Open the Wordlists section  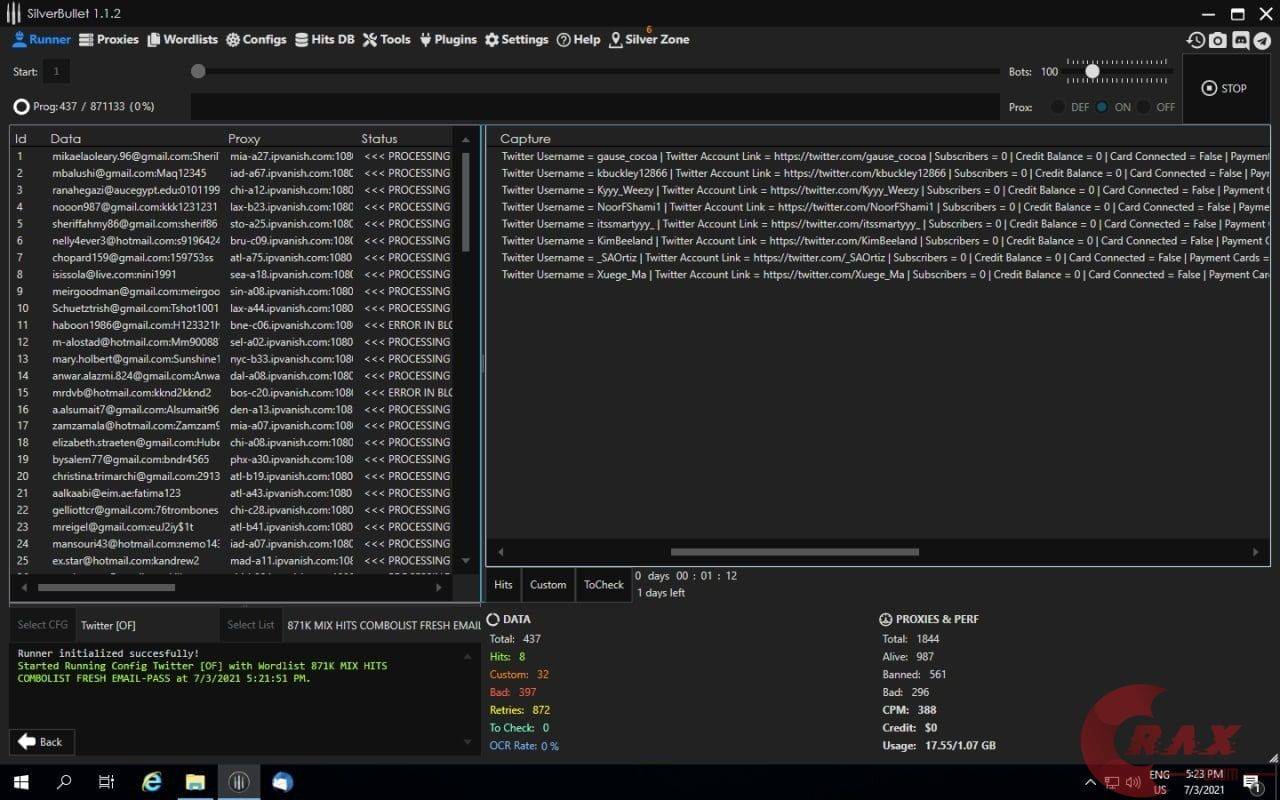[x=182, y=40]
